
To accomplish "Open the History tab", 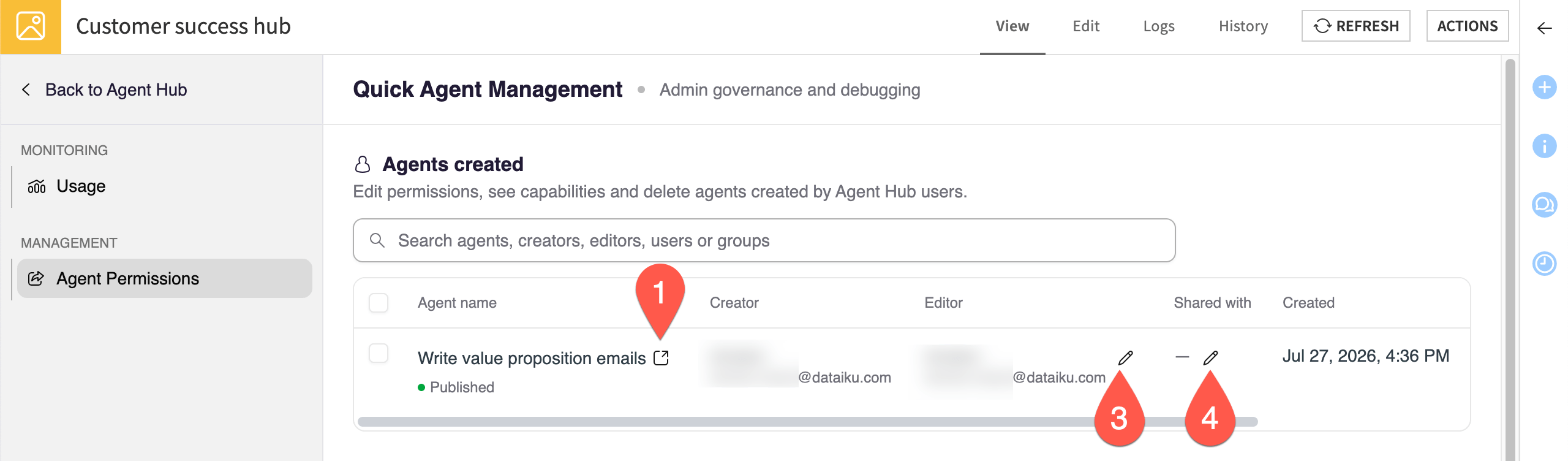I will pos(1243,26).
